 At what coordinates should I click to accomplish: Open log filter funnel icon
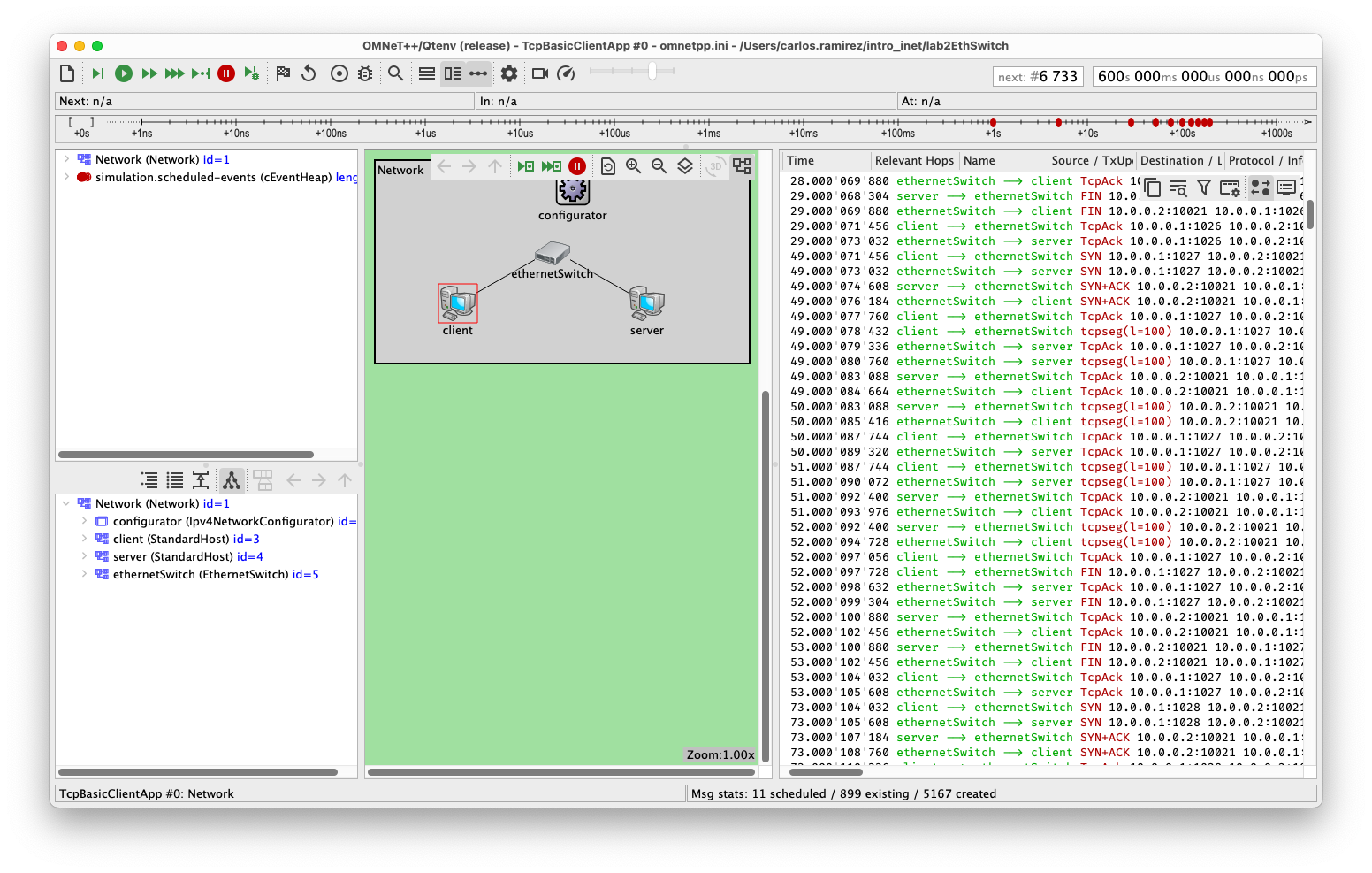[1204, 188]
